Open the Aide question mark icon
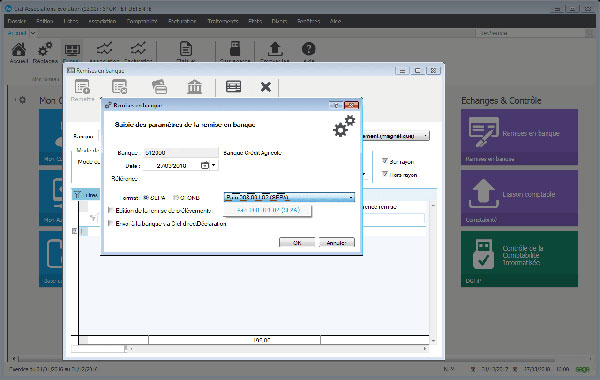 point(308,49)
